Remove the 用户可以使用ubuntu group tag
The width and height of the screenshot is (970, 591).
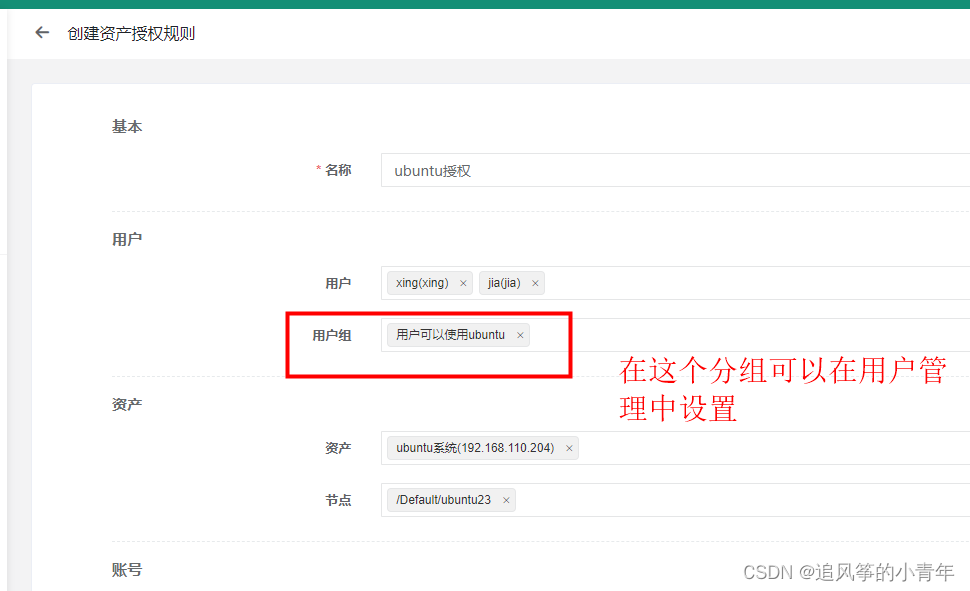[520, 335]
